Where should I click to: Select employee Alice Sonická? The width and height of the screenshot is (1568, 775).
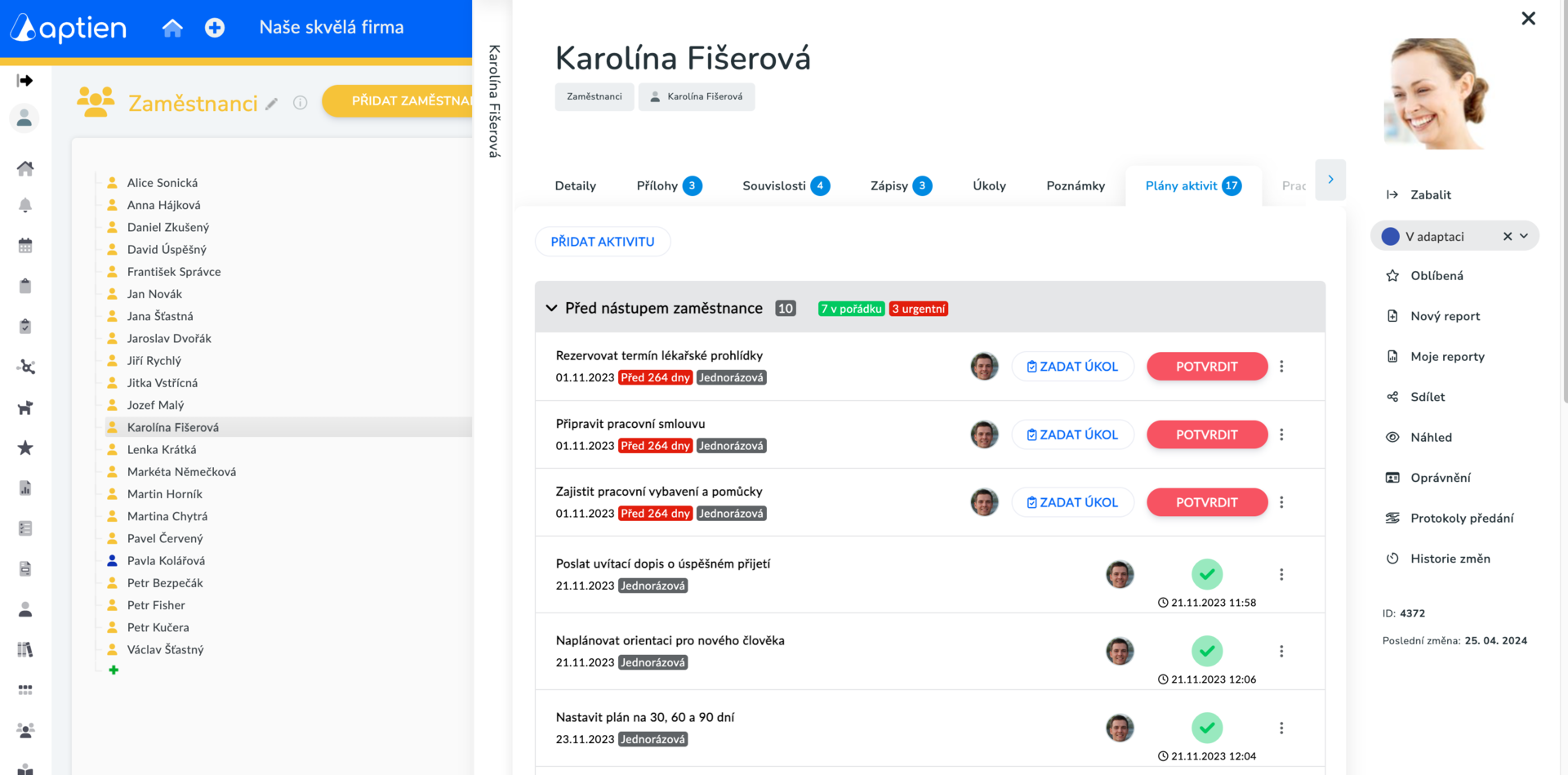[x=163, y=183]
